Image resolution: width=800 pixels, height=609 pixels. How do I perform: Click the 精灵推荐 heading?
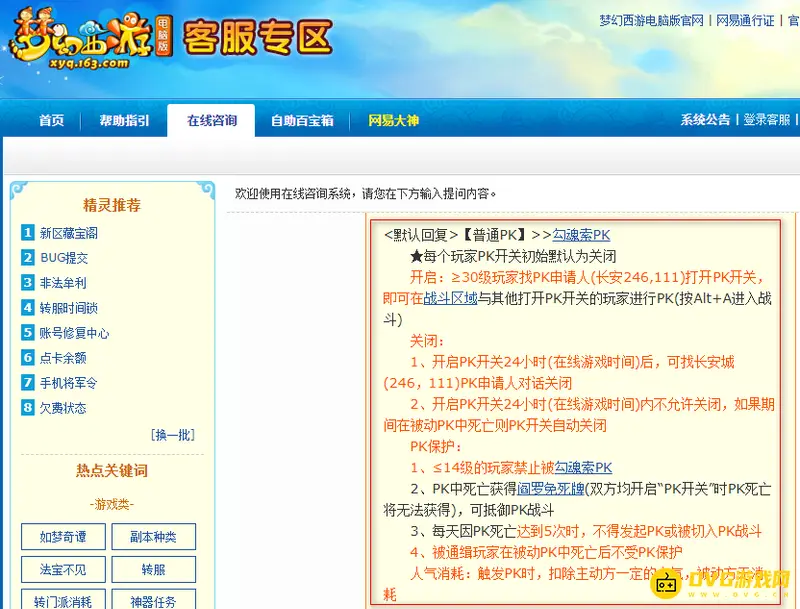click(112, 205)
